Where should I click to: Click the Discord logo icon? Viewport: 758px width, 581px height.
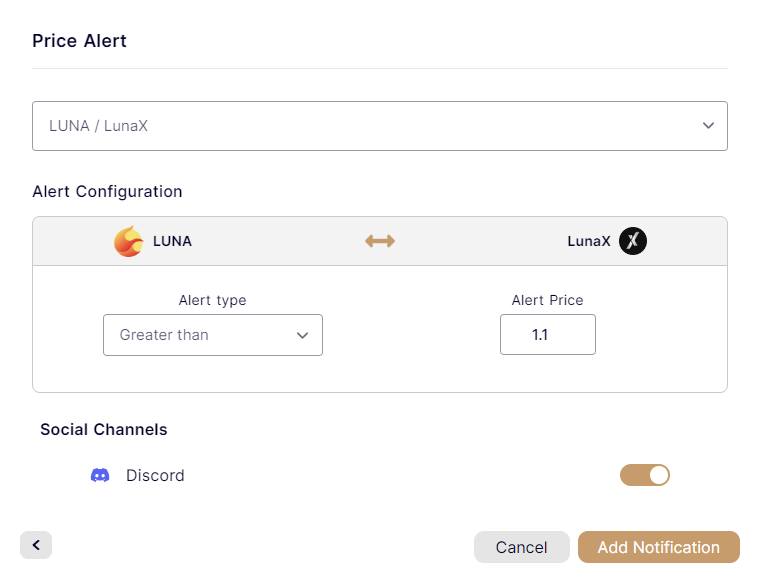pos(100,475)
